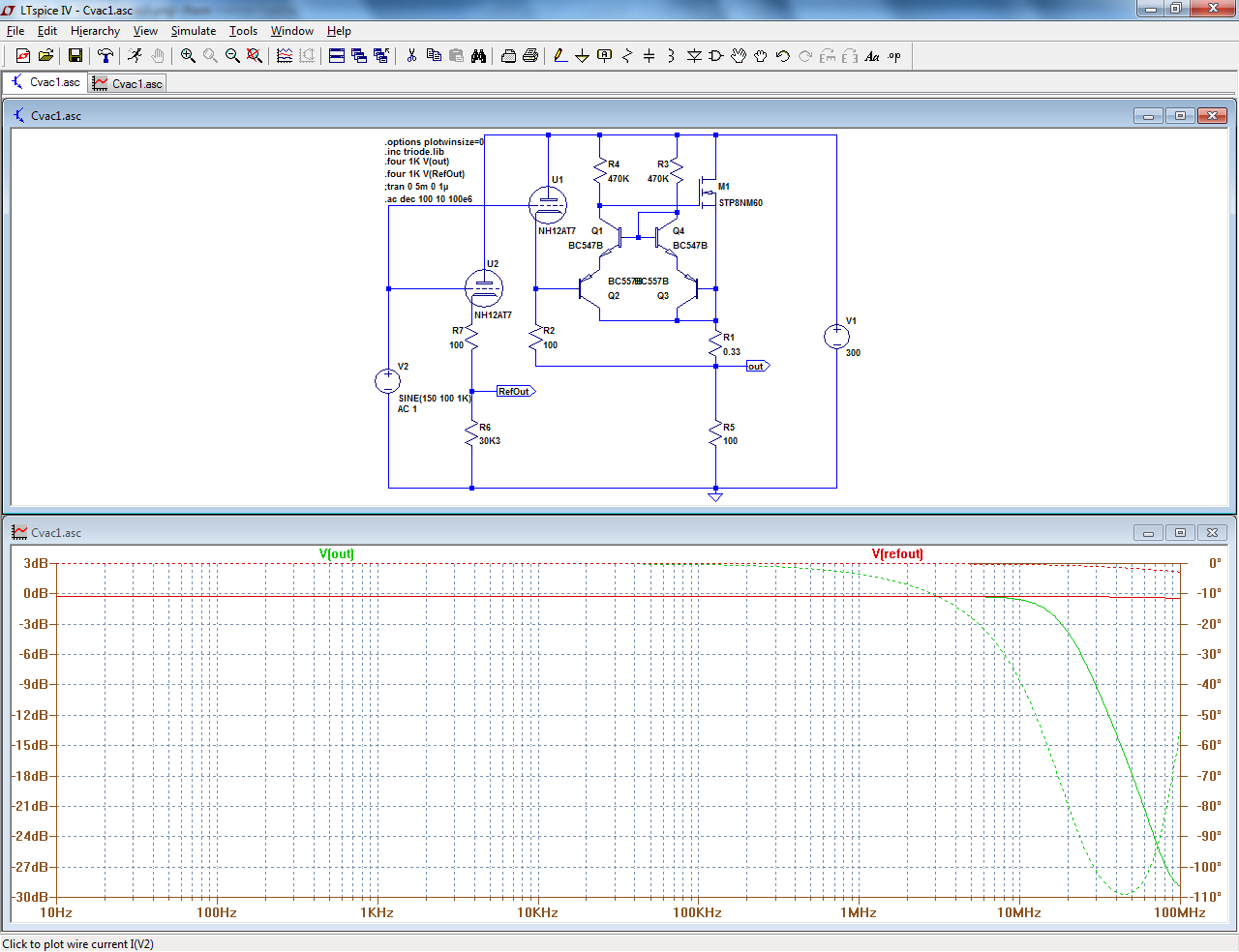Viewport: 1239px width, 952px height.
Task: Click the U1 NH12AT7 triode
Action: click(548, 203)
